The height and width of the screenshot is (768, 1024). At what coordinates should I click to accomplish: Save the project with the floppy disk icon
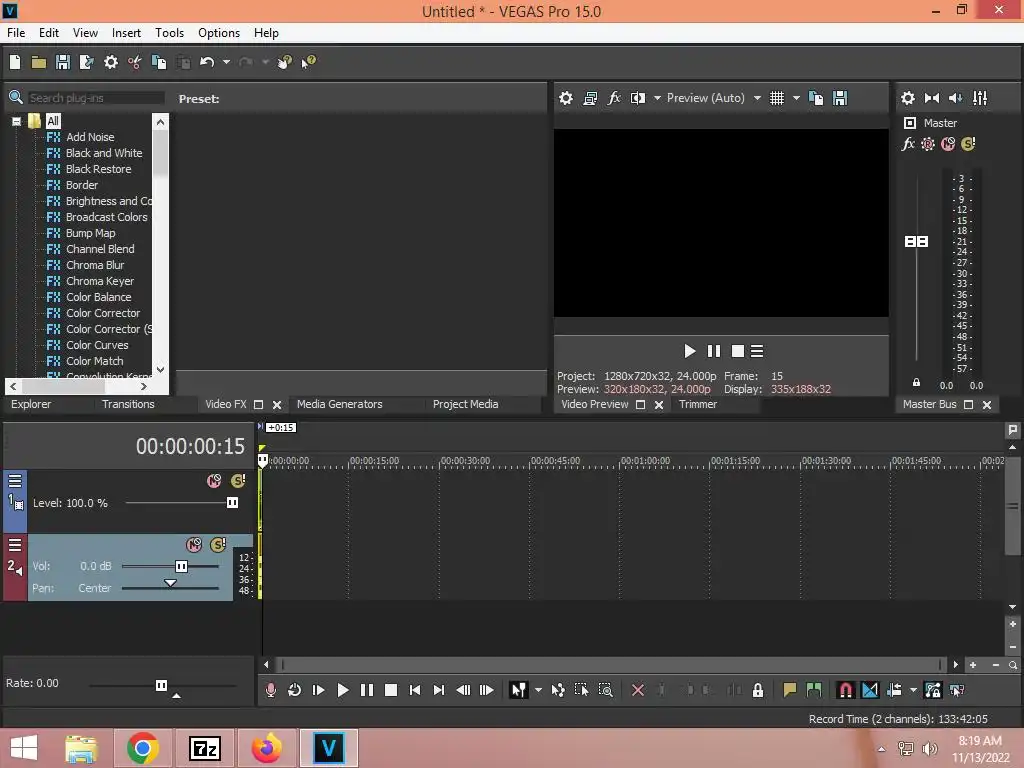pyautogui.click(x=63, y=62)
